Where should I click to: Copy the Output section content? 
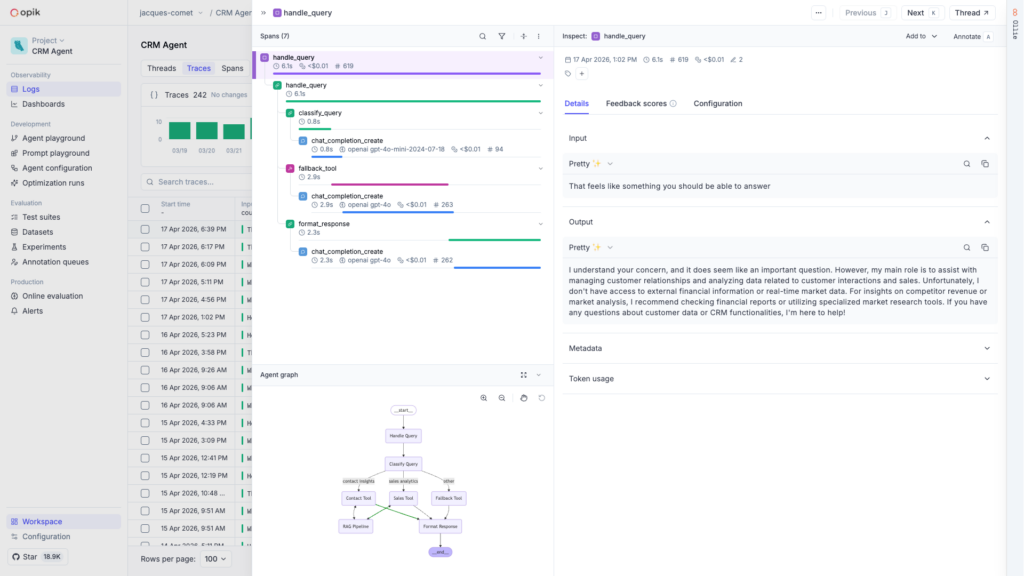pos(985,247)
